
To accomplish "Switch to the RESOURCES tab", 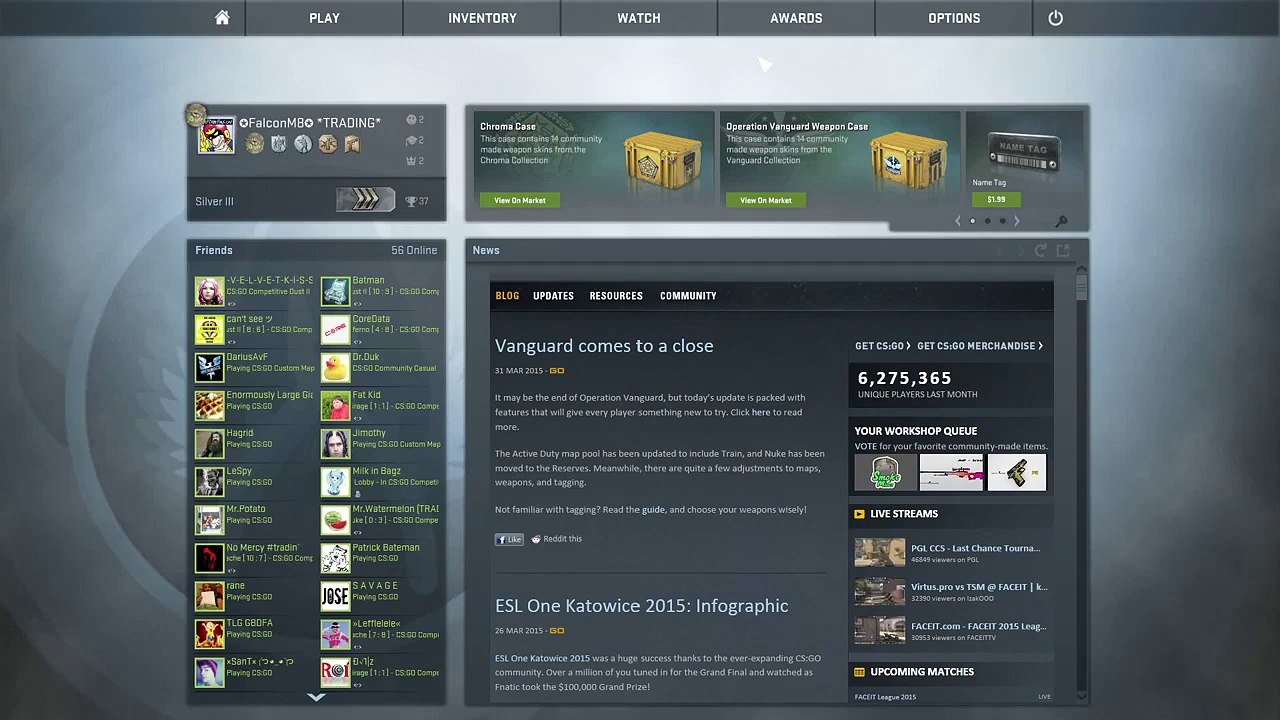I will pyautogui.click(x=616, y=296).
